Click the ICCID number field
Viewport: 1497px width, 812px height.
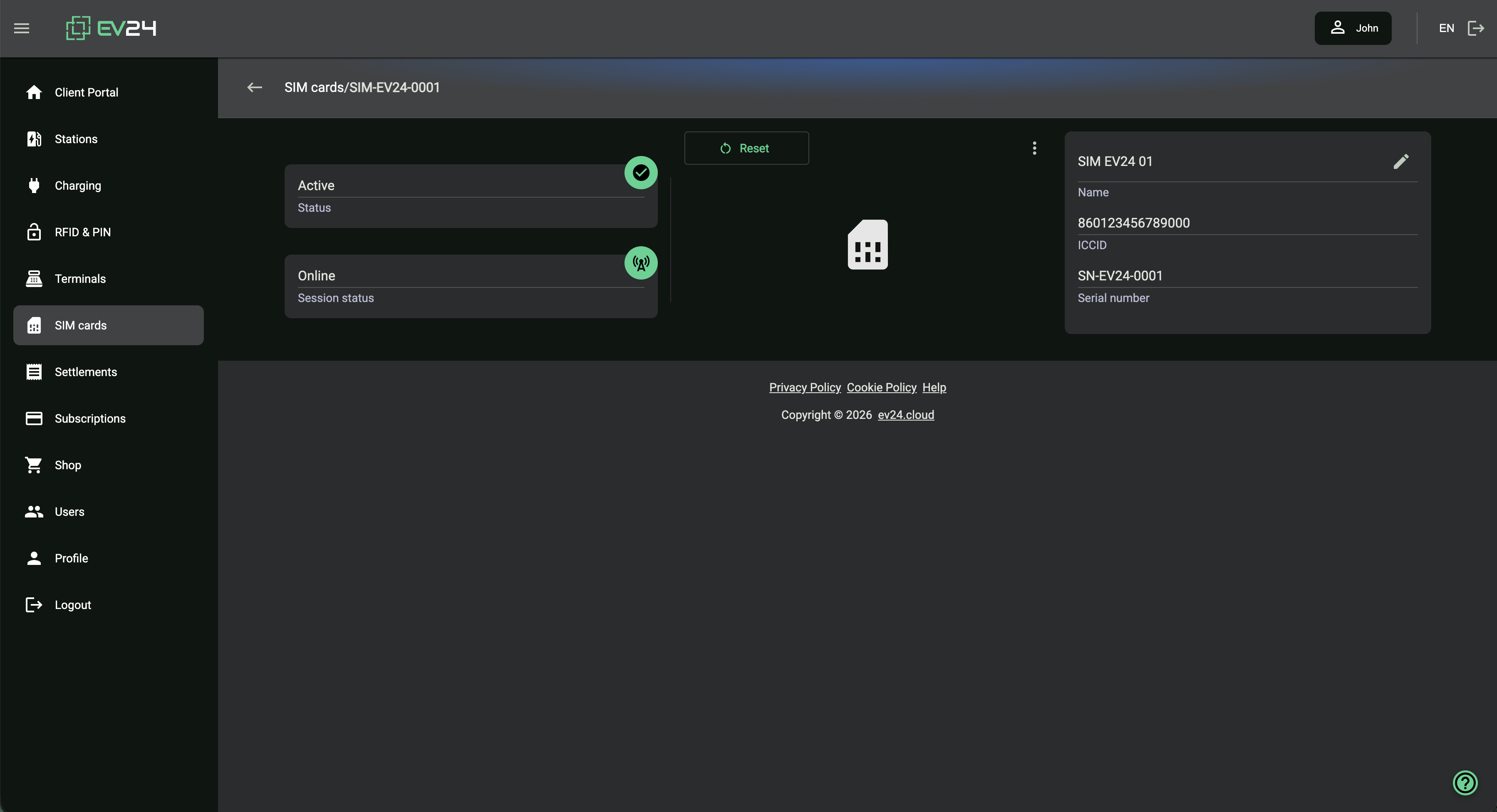[x=1134, y=223]
